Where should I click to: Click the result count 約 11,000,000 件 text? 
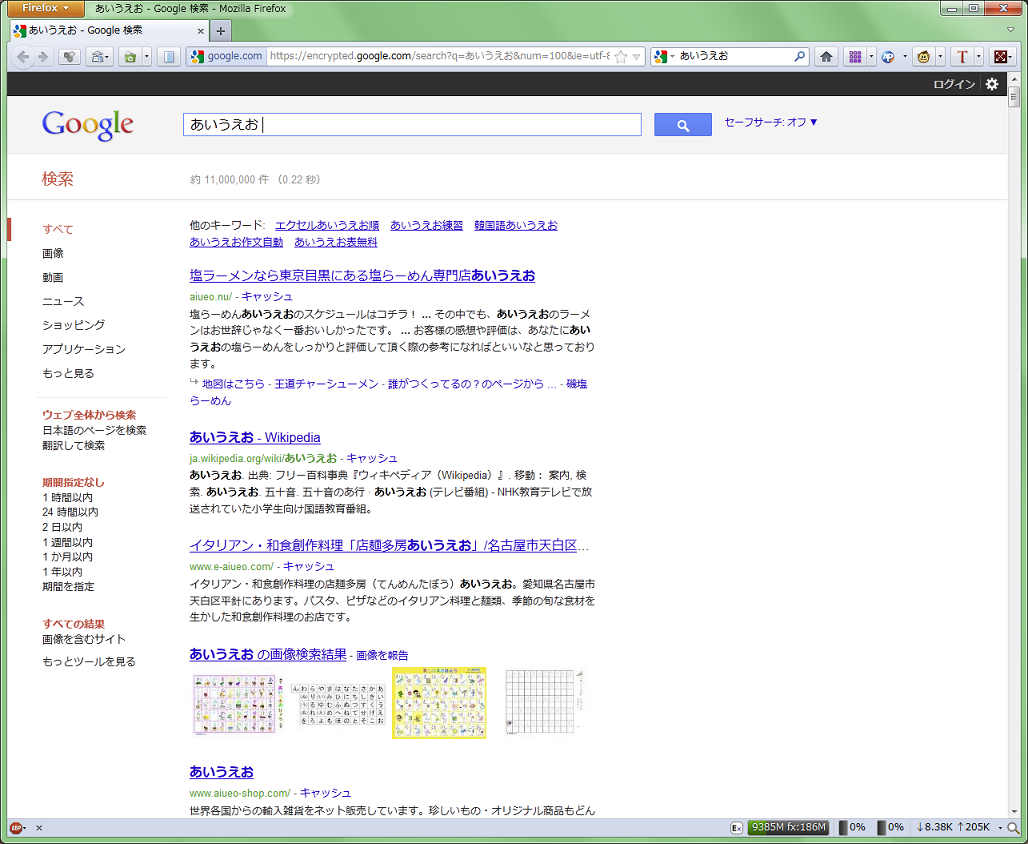[229, 180]
